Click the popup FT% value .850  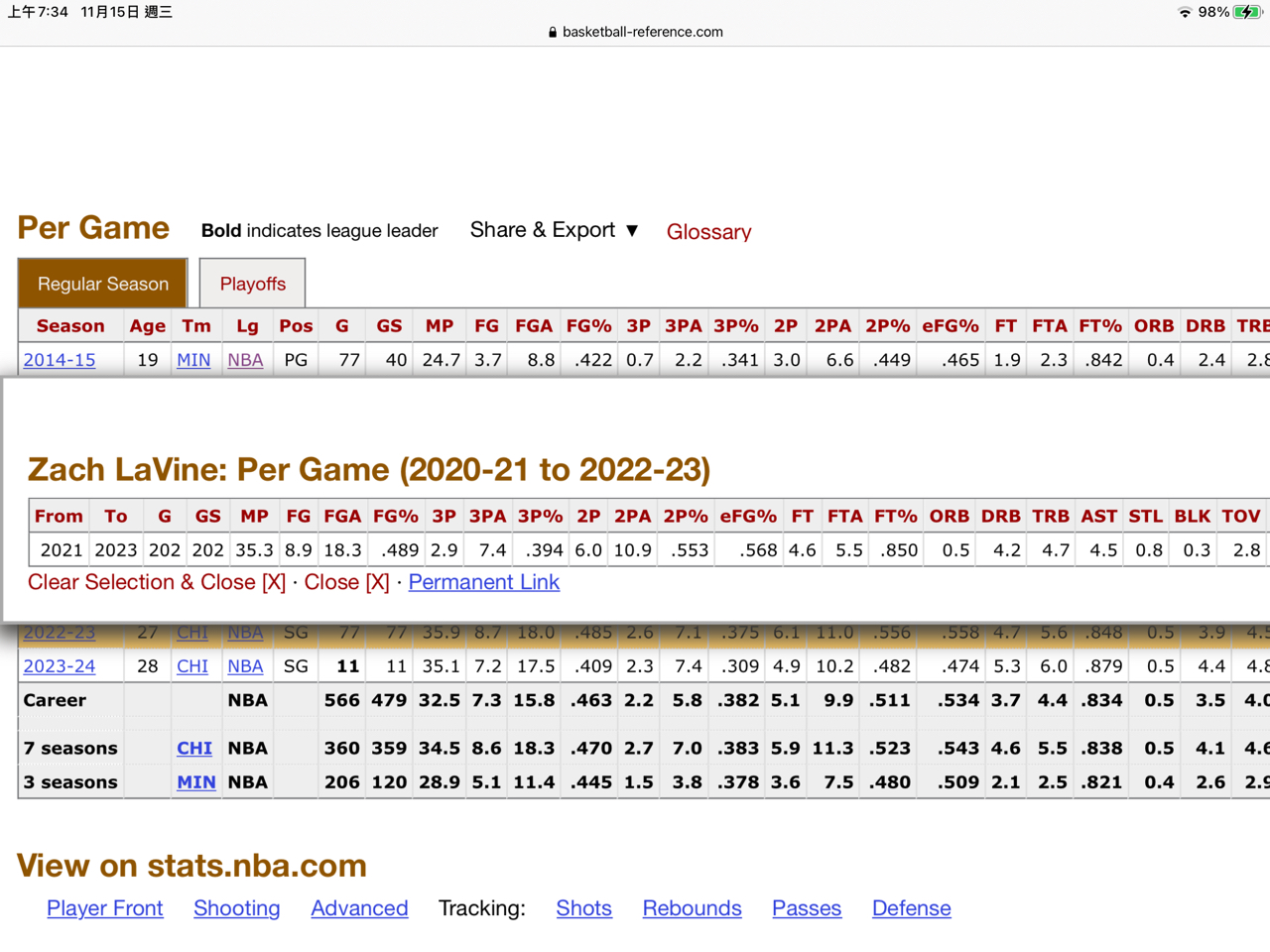click(x=898, y=550)
